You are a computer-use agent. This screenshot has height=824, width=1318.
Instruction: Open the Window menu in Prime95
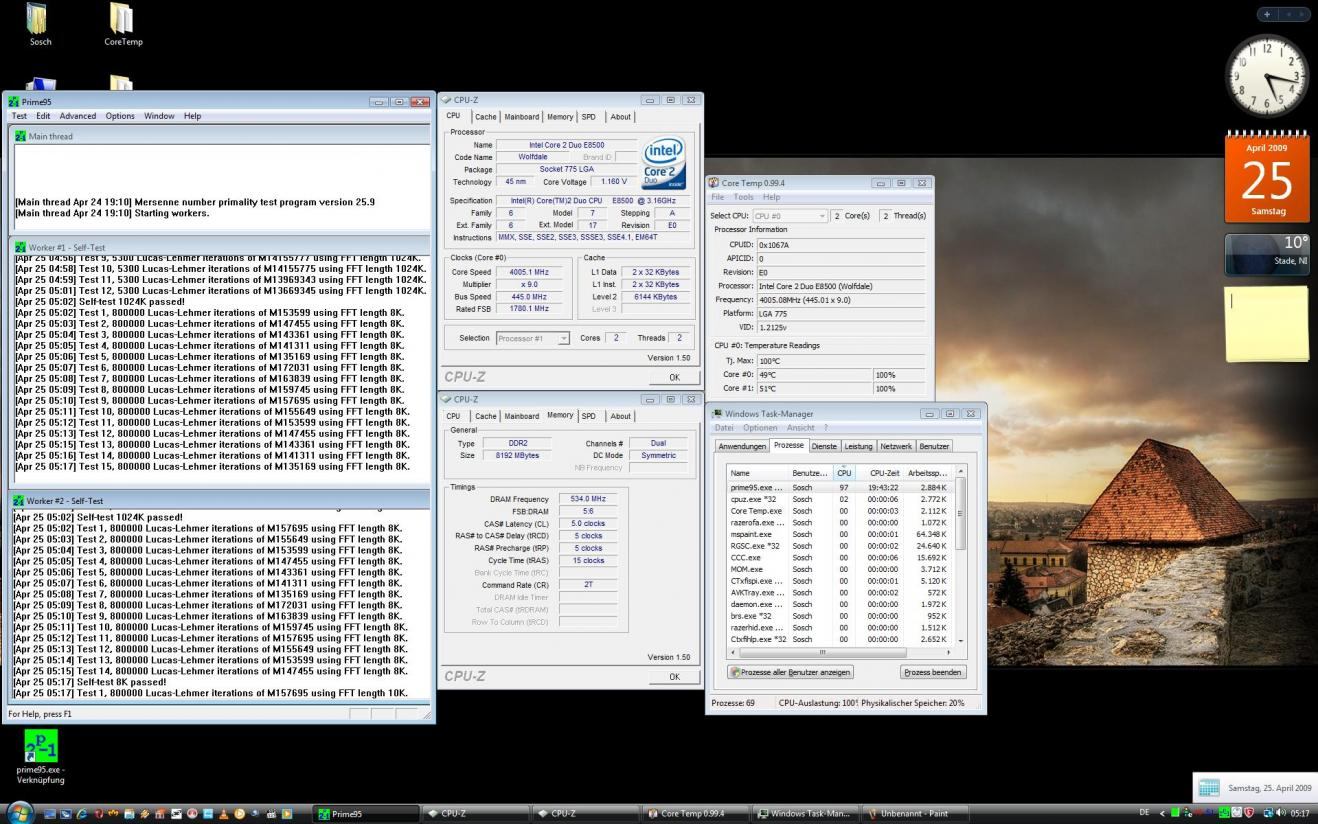click(159, 116)
